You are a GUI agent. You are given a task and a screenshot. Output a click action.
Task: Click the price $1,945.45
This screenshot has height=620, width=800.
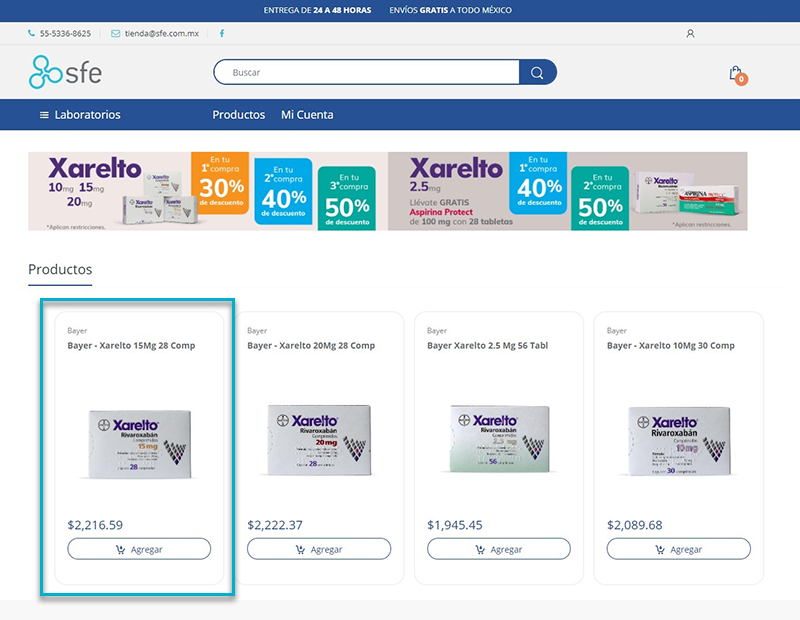[455, 525]
